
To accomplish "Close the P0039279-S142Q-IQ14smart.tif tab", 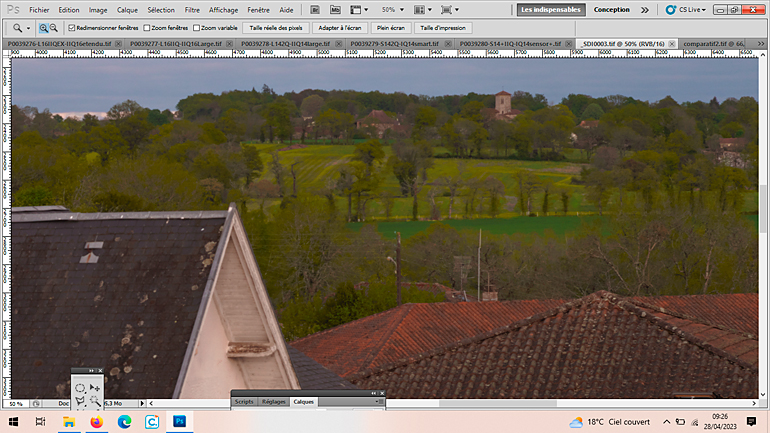I will coord(448,44).
